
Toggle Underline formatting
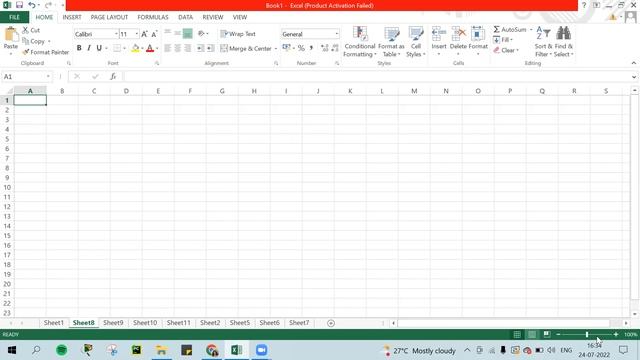(99, 48)
